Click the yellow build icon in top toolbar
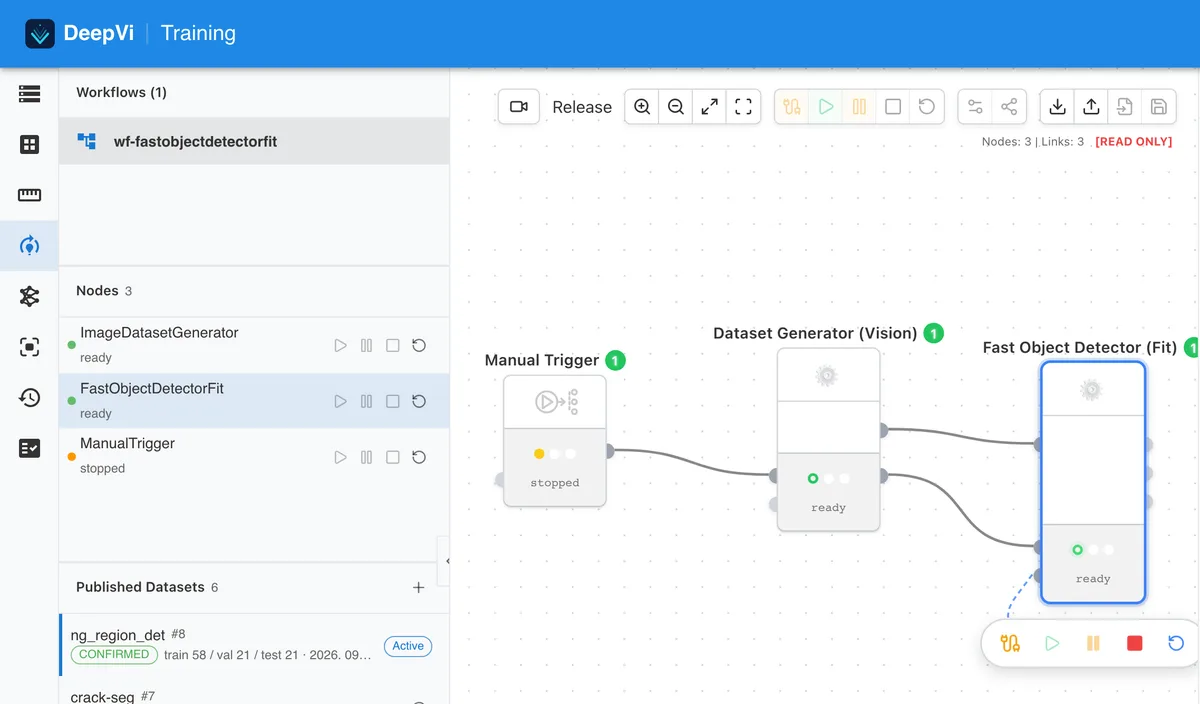This screenshot has width=1200, height=704. (792, 107)
